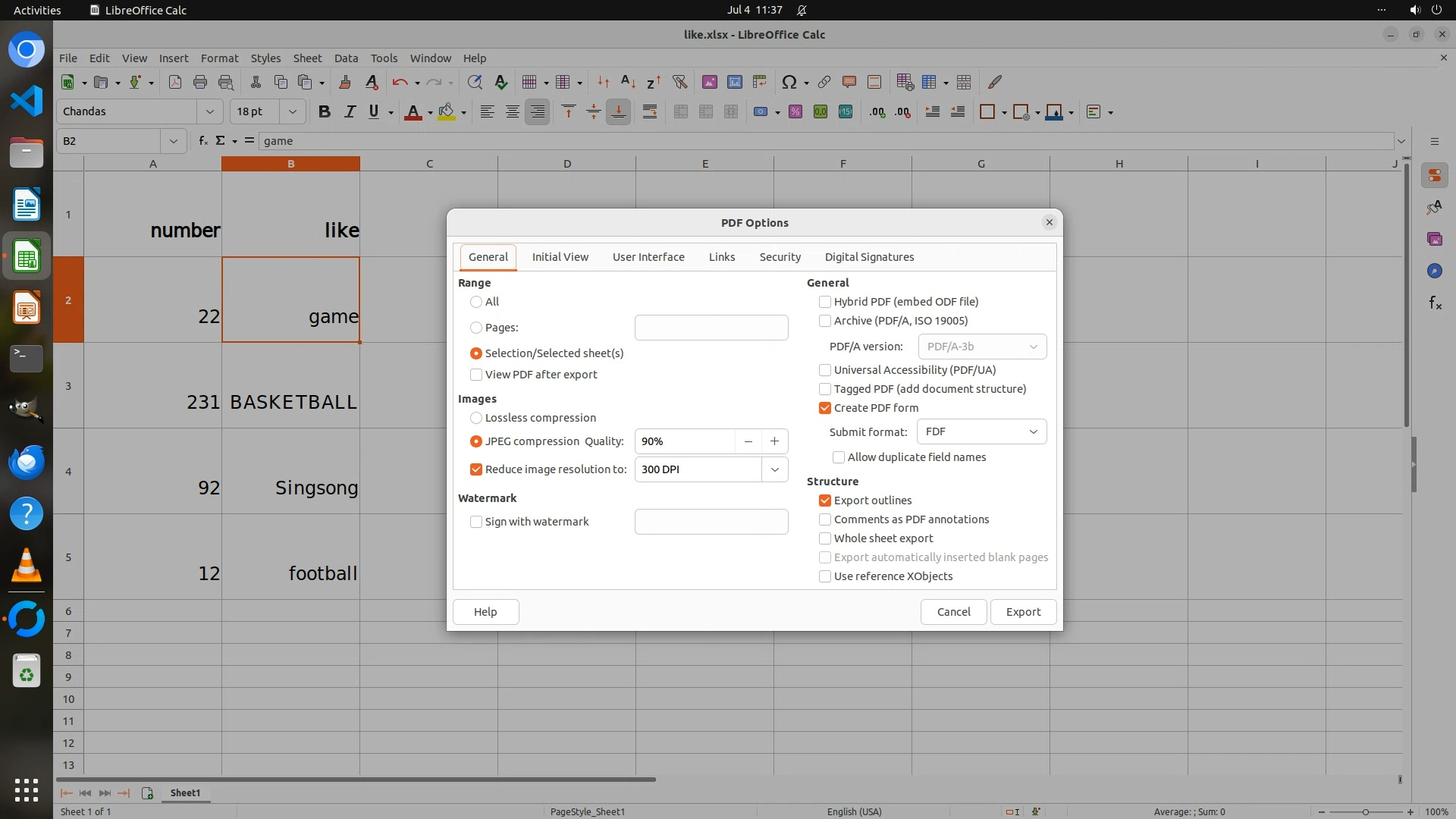Click the Italic formatting icon
Viewport: 1456px width, 819px height.
coord(350,111)
